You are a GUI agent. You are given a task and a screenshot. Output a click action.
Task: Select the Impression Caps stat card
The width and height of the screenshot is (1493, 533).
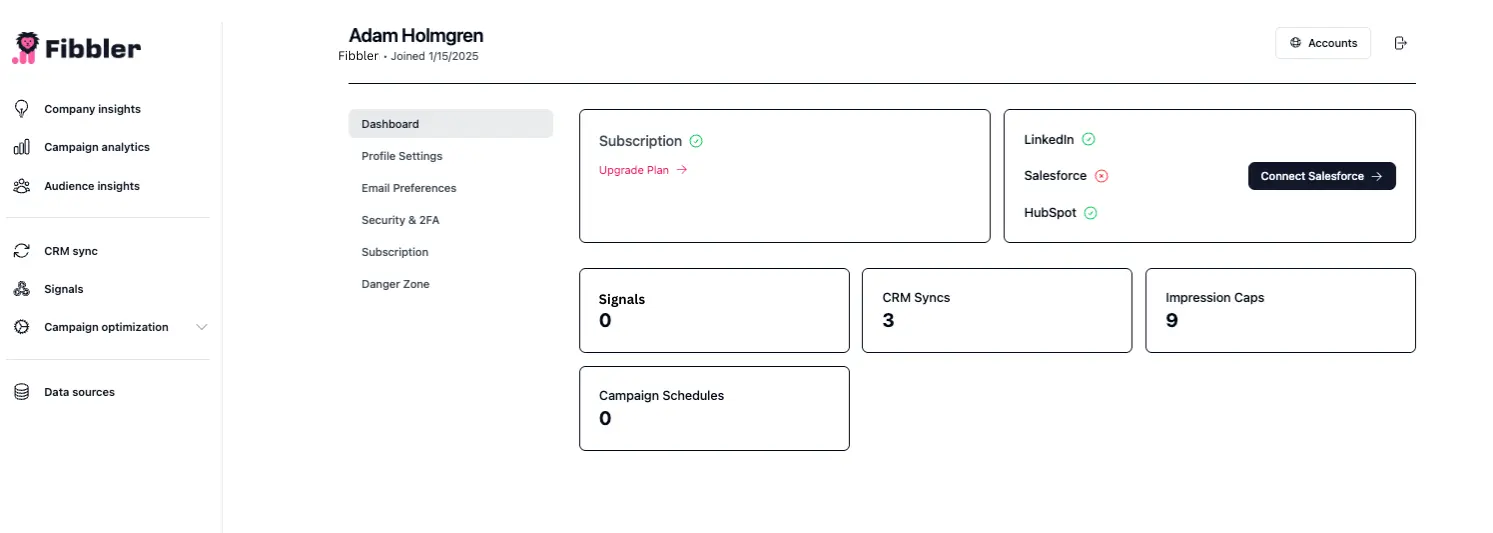coord(1279,310)
